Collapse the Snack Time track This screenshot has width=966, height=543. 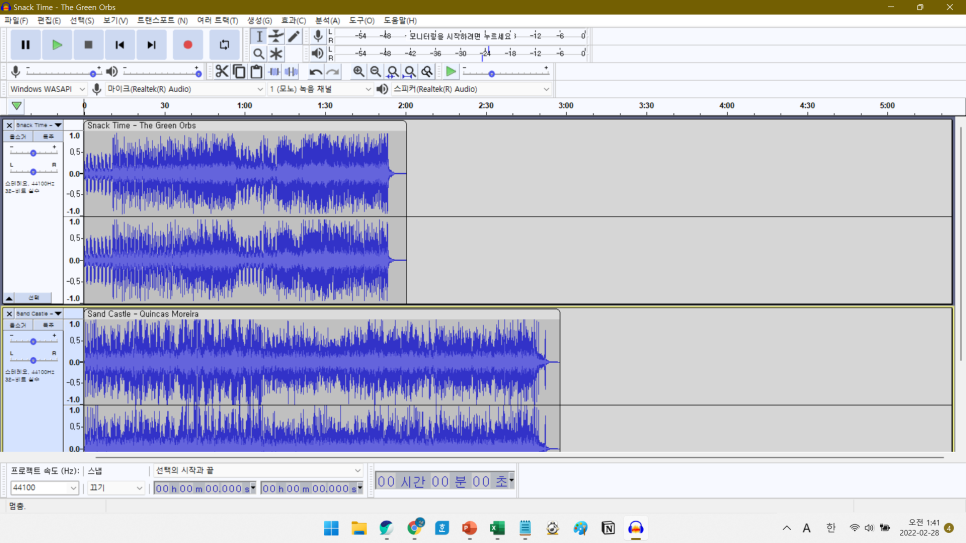tap(9, 298)
